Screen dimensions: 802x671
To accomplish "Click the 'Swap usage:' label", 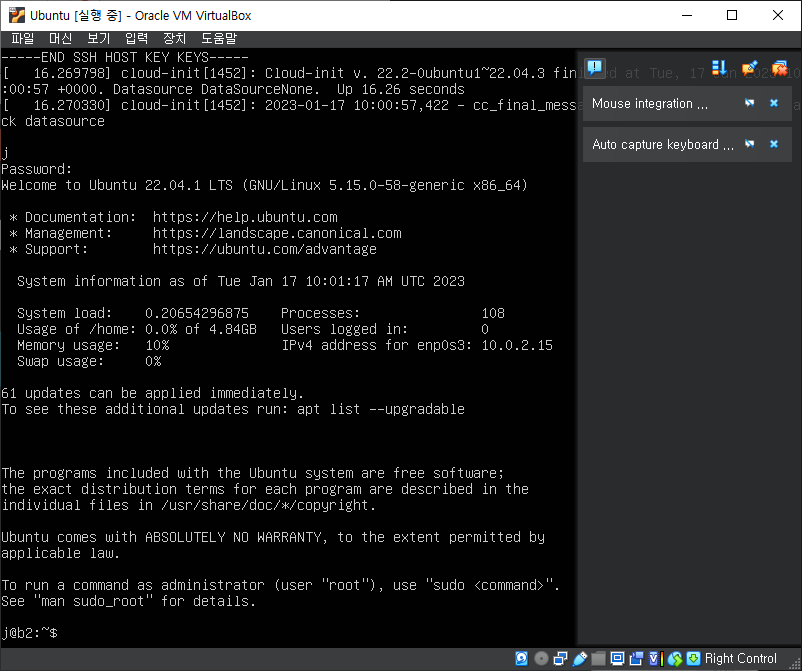I will (x=60, y=361).
